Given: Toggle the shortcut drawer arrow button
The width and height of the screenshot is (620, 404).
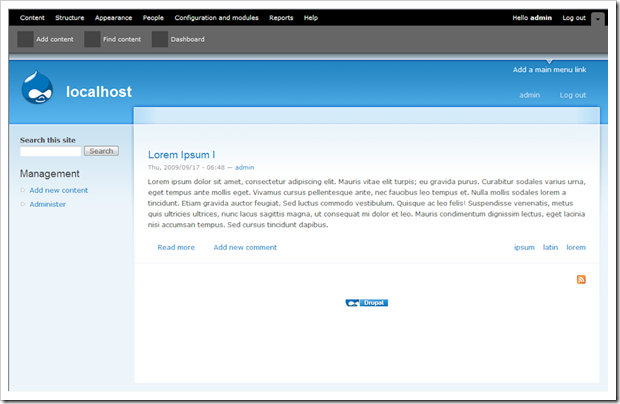Looking at the screenshot, I should coord(598,18).
